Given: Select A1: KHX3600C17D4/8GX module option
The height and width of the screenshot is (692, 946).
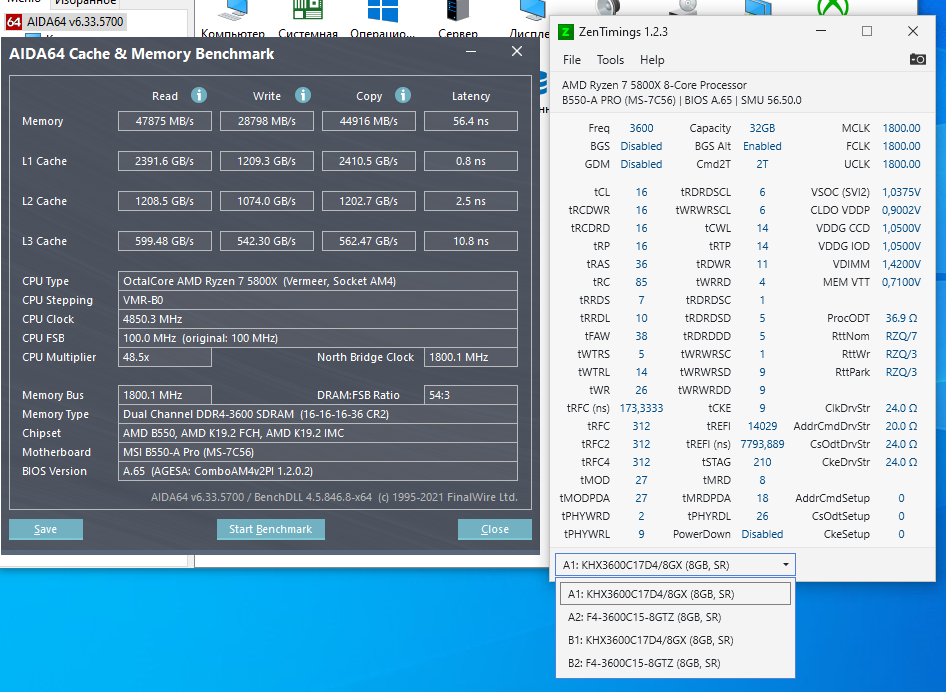Looking at the screenshot, I should (x=675, y=594).
